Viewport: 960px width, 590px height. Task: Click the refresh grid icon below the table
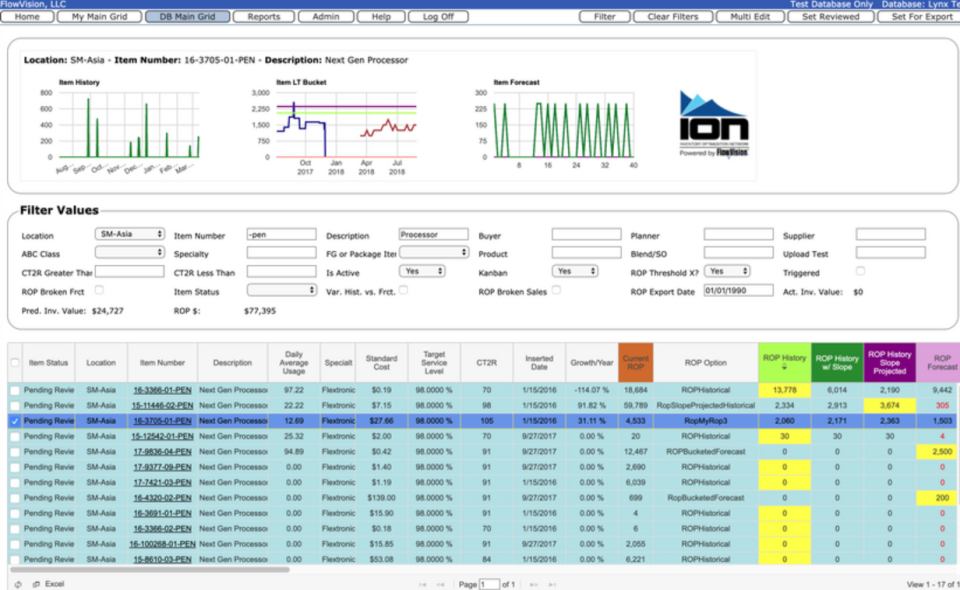(x=18, y=584)
